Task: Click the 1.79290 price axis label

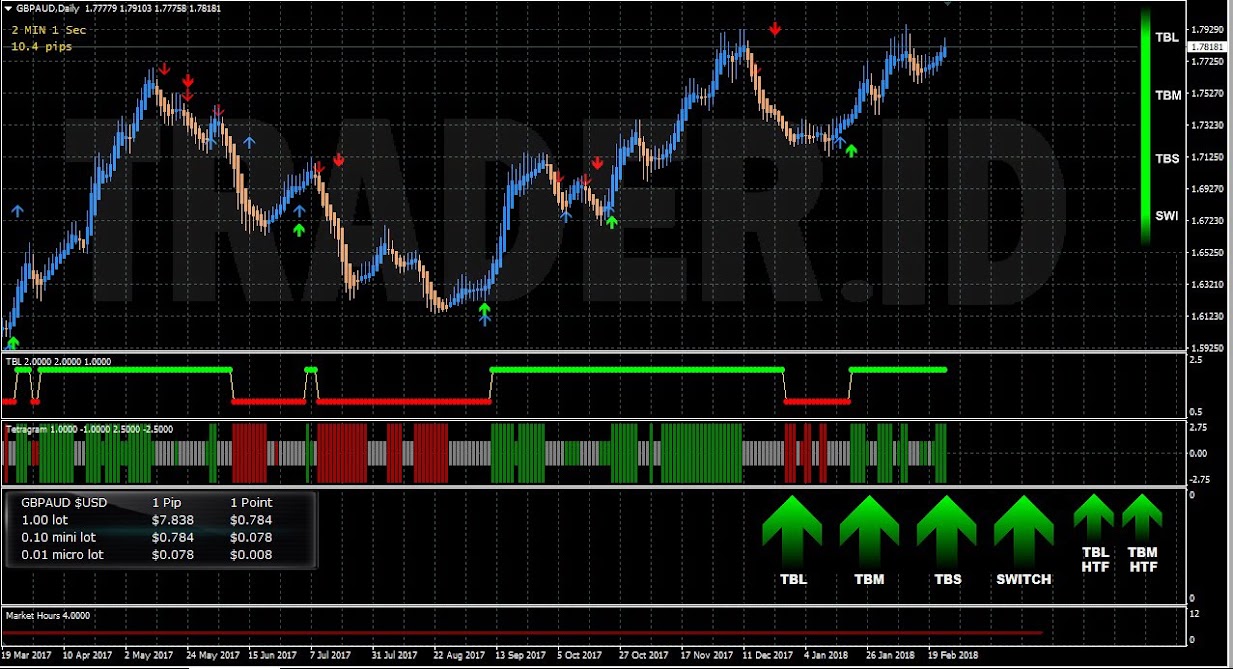Action: (1208, 30)
